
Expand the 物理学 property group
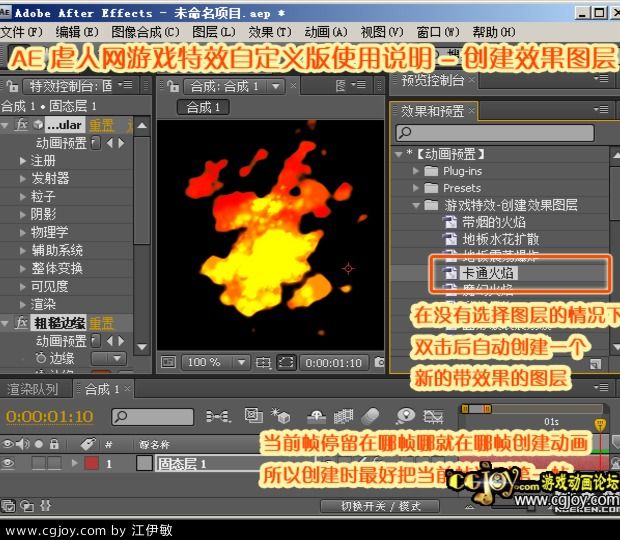23,232
